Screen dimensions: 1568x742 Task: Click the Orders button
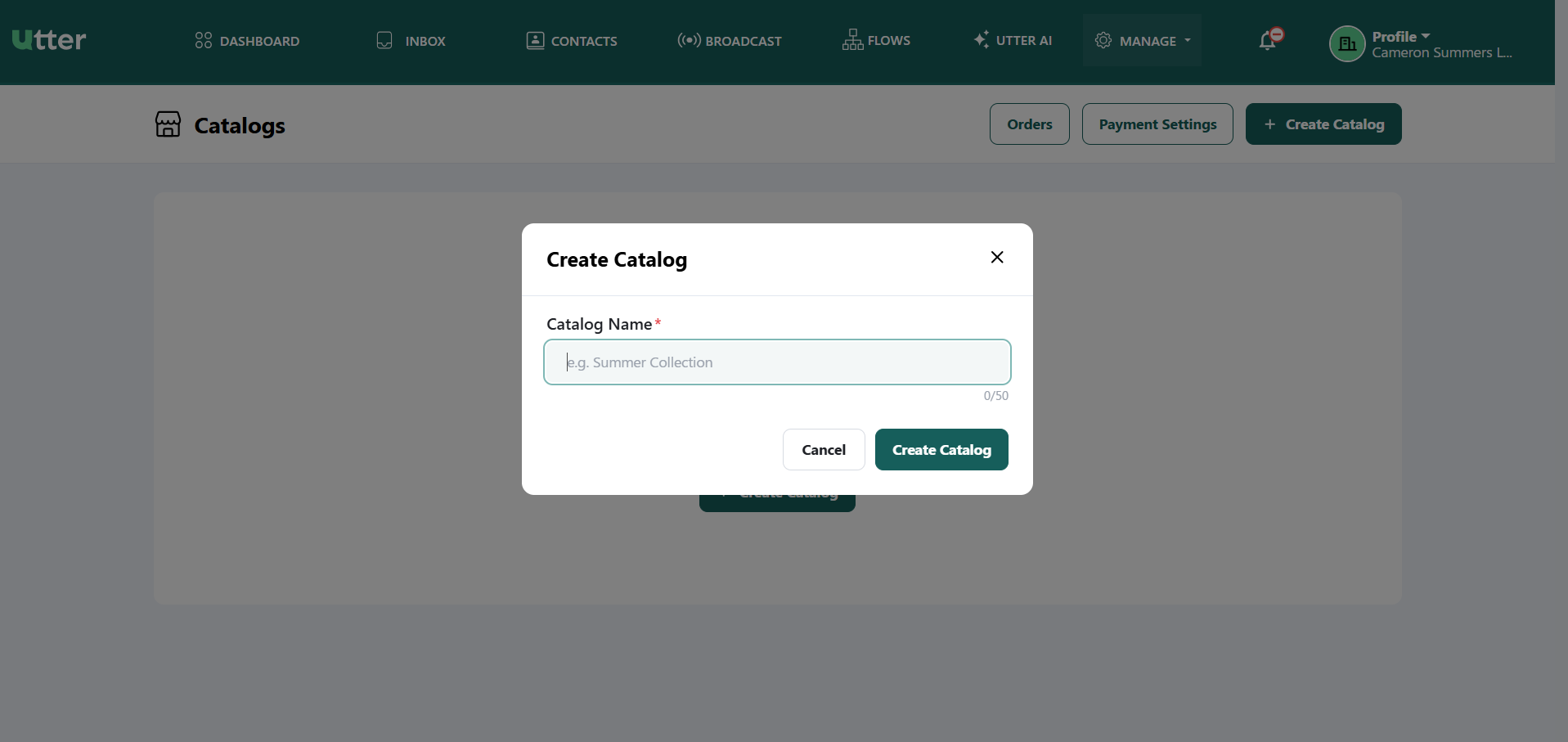1030,124
